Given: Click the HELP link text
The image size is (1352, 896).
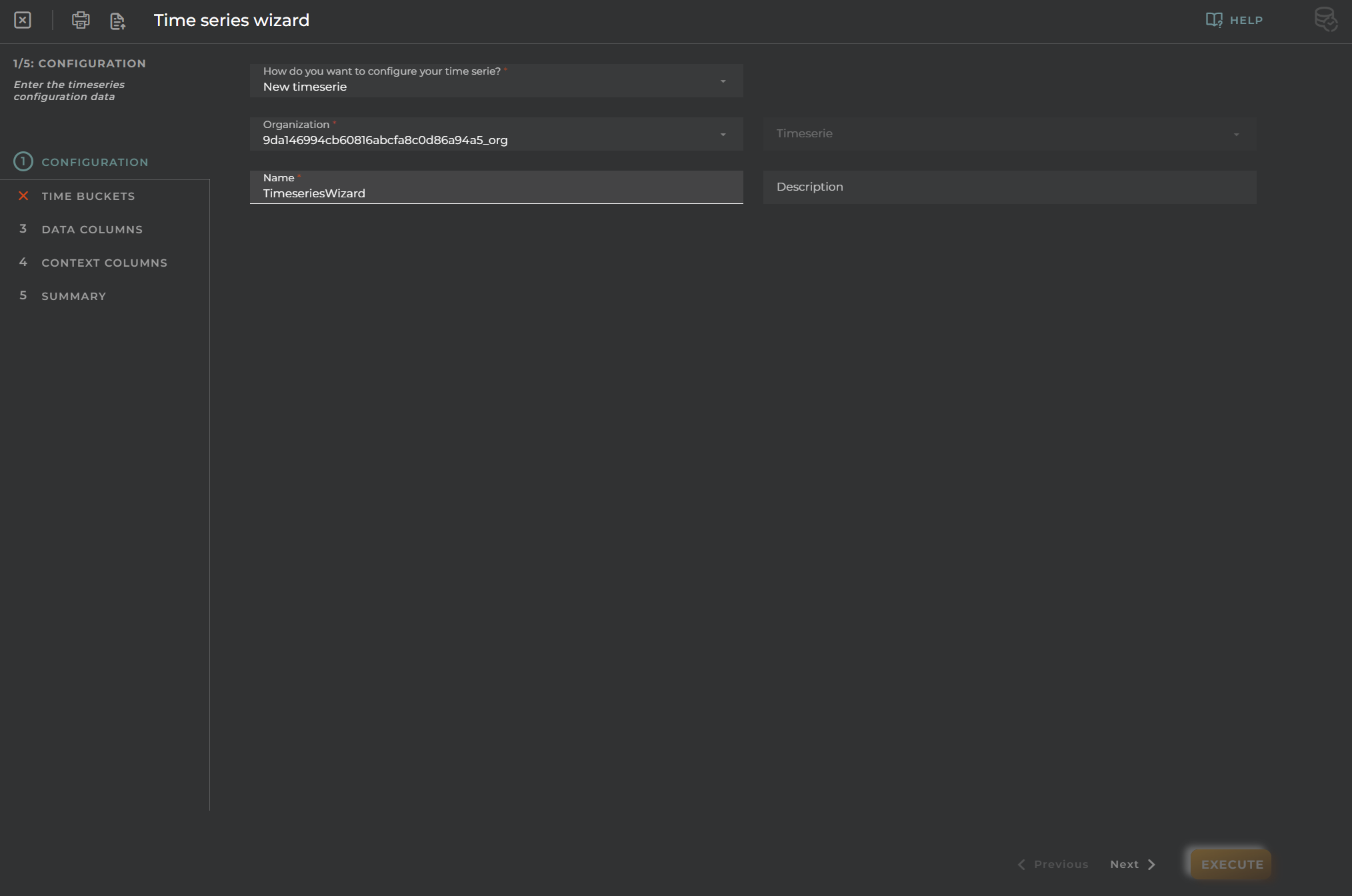Looking at the screenshot, I should pos(1246,20).
